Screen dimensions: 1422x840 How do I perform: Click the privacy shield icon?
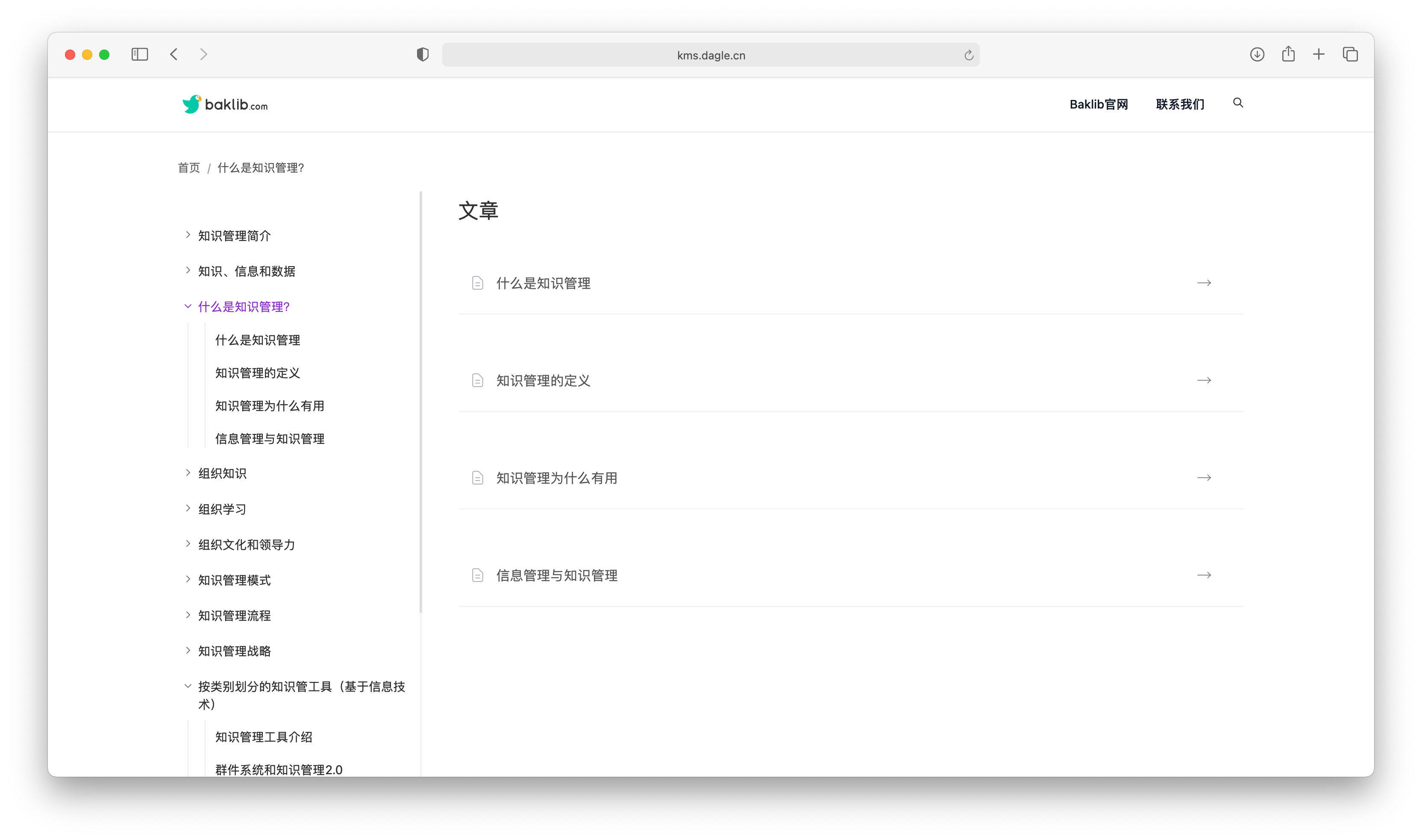click(422, 54)
